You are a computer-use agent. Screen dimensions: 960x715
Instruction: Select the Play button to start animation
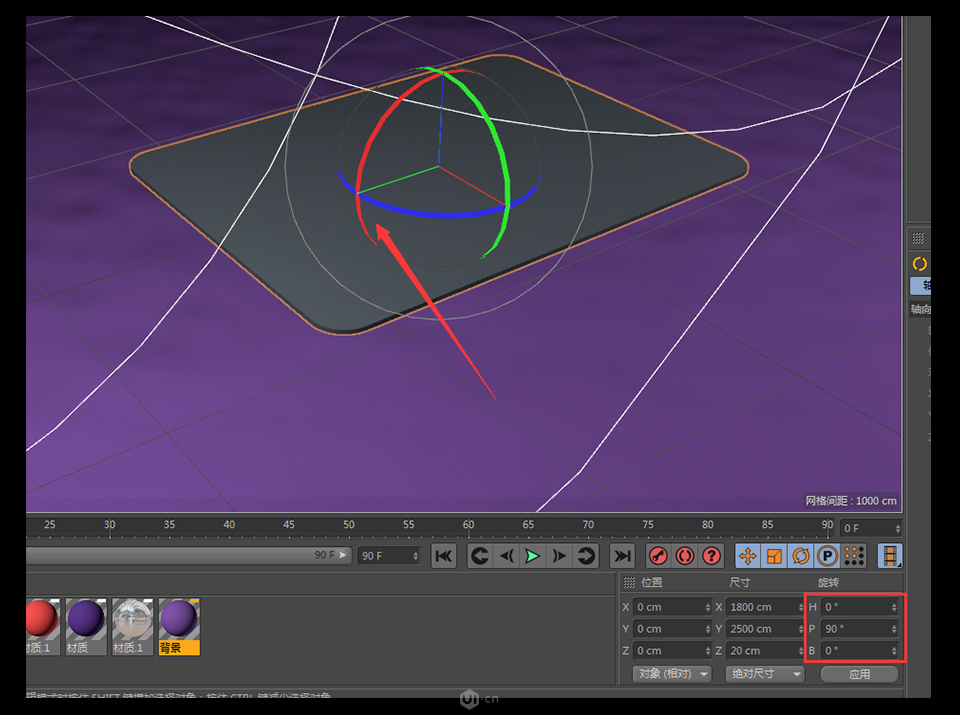point(531,556)
